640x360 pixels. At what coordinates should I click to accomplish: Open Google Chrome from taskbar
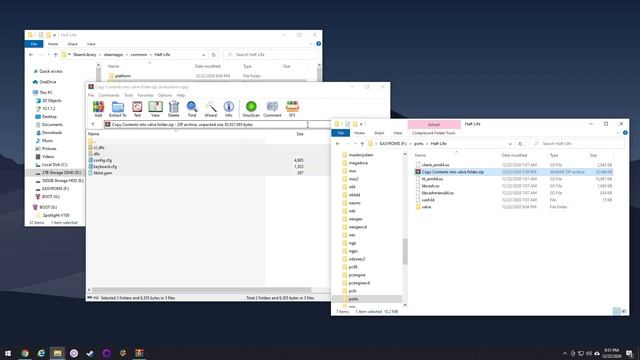click(x=25, y=353)
